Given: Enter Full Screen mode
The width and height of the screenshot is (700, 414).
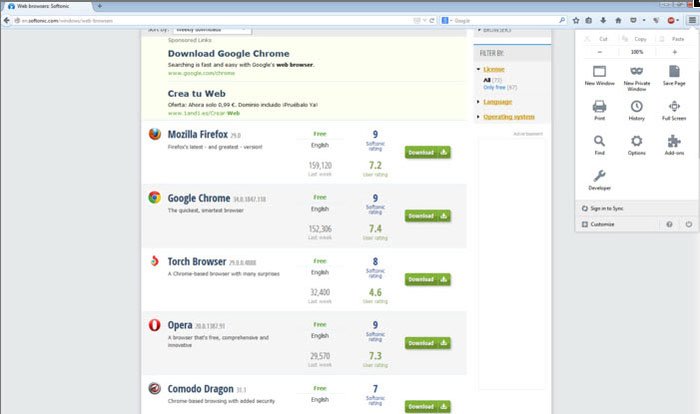Looking at the screenshot, I should click(674, 110).
